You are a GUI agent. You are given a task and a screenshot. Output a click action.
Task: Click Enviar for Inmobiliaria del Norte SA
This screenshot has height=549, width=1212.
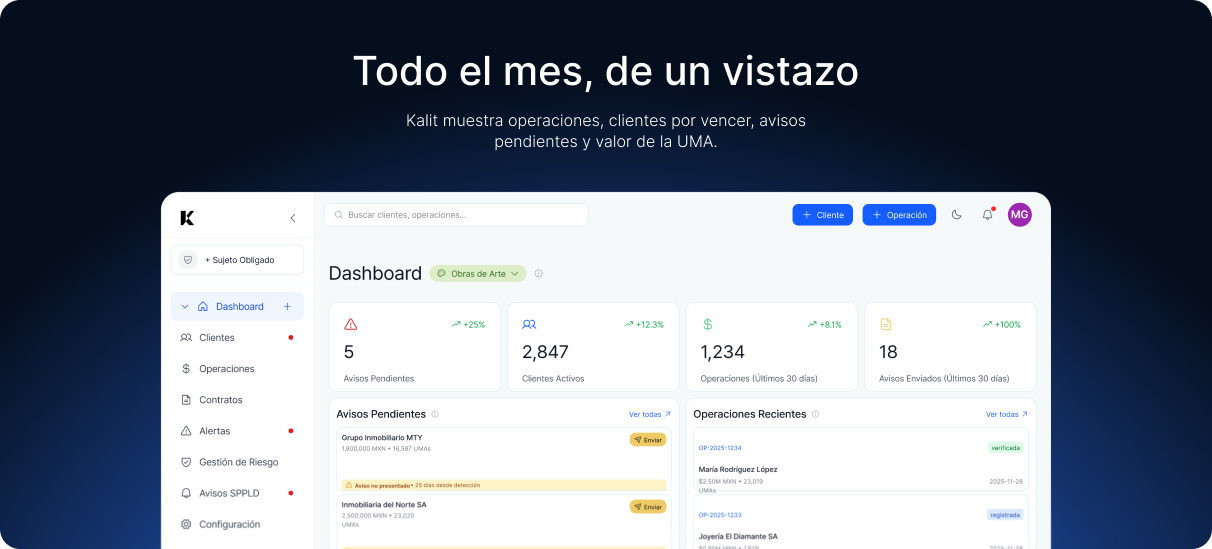coord(648,507)
